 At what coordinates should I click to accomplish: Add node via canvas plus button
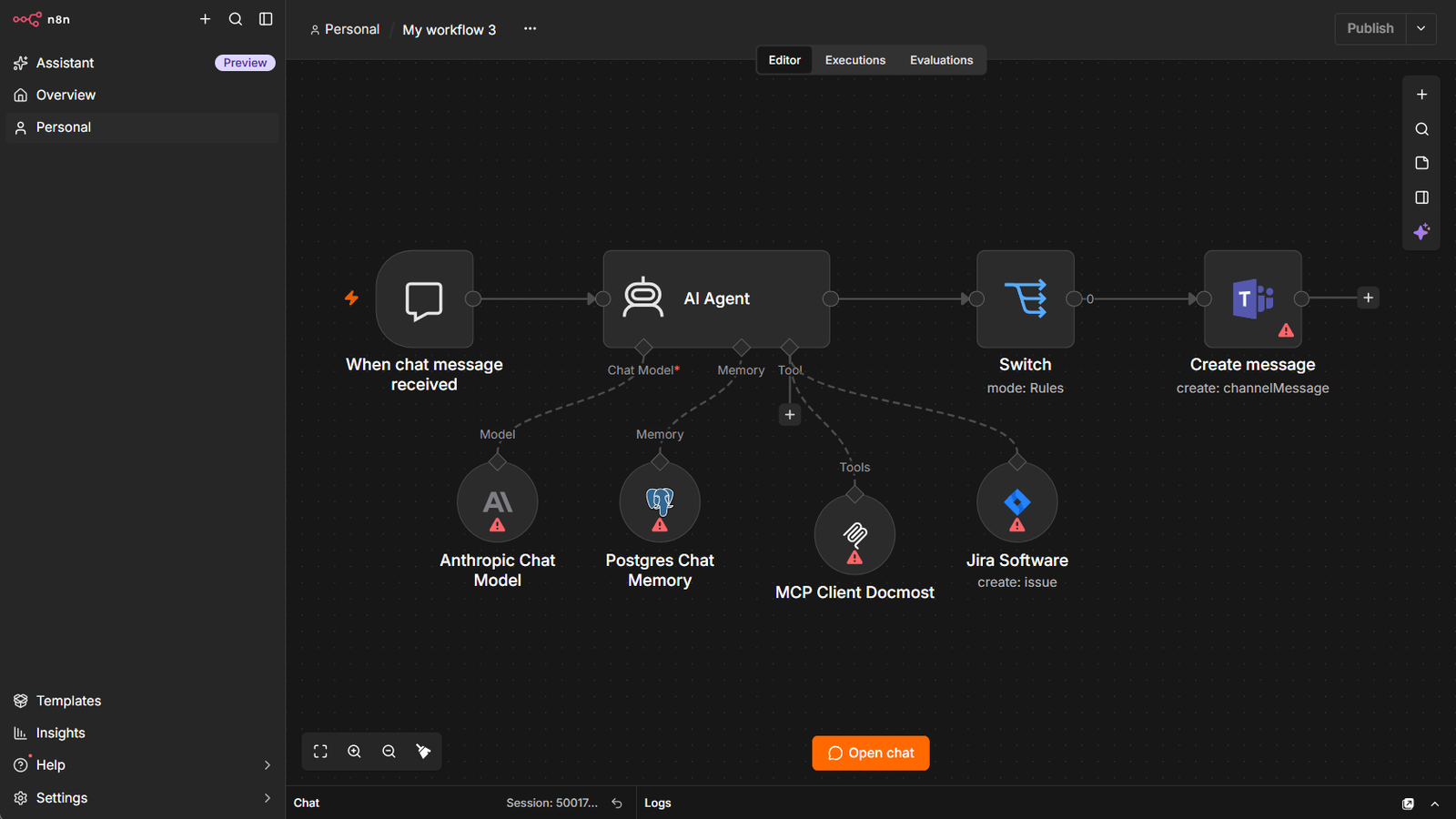tap(1421, 95)
